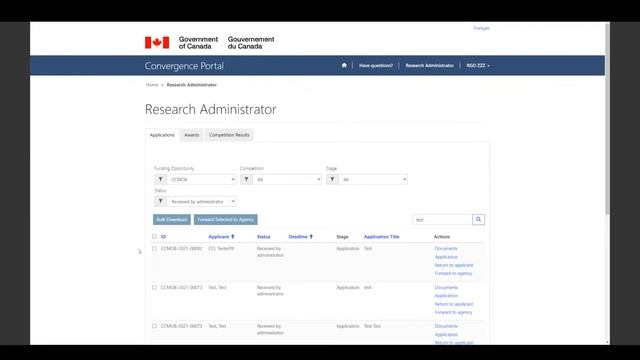
Task: Click the Competition filter icon
Action: (x=246, y=179)
